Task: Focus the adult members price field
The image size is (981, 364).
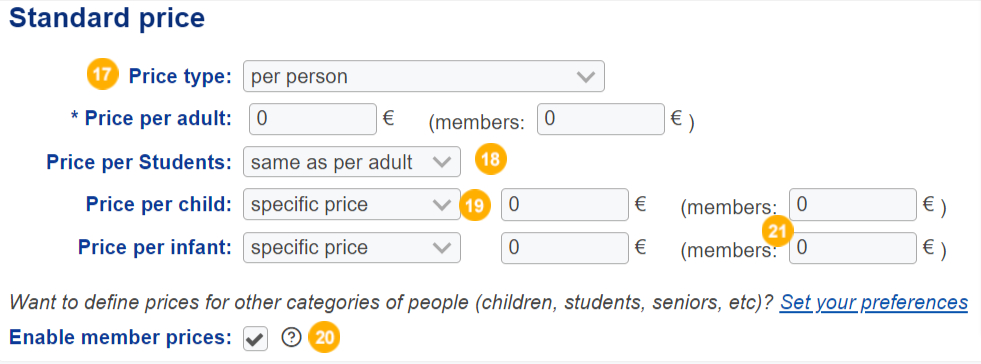Action: (601, 119)
